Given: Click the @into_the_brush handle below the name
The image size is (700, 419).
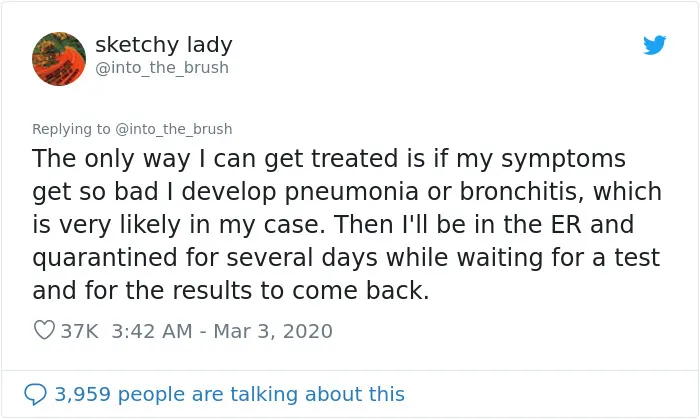Looking at the screenshot, I should (162, 68).
